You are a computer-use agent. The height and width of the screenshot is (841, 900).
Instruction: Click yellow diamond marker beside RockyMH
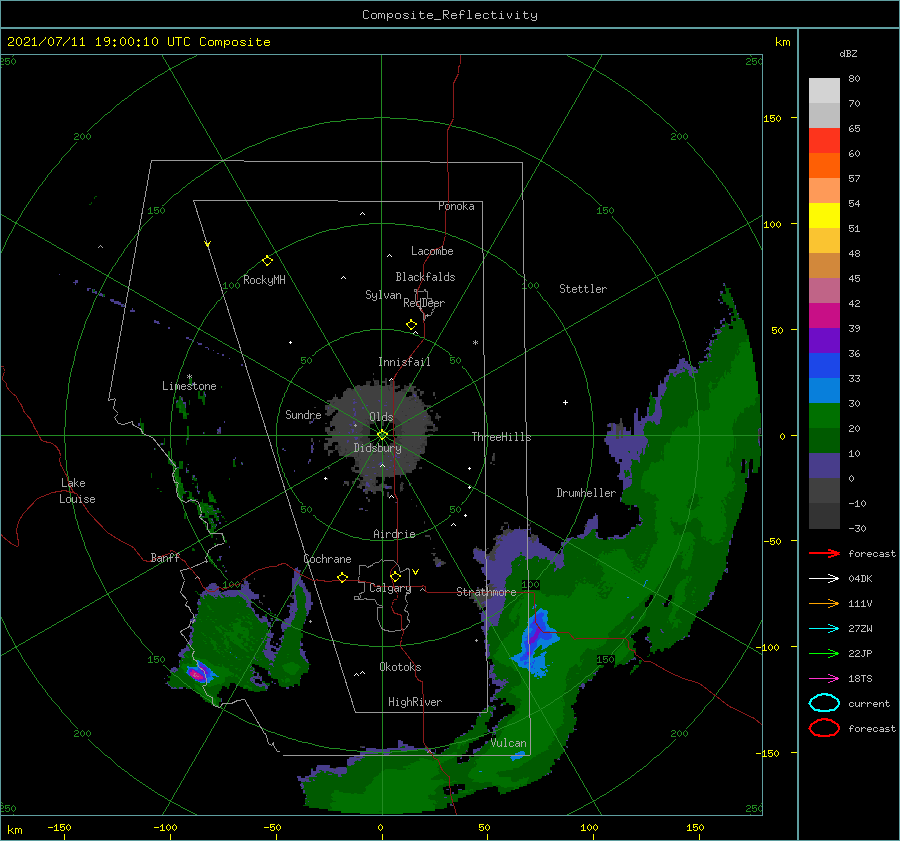(267, 261)
